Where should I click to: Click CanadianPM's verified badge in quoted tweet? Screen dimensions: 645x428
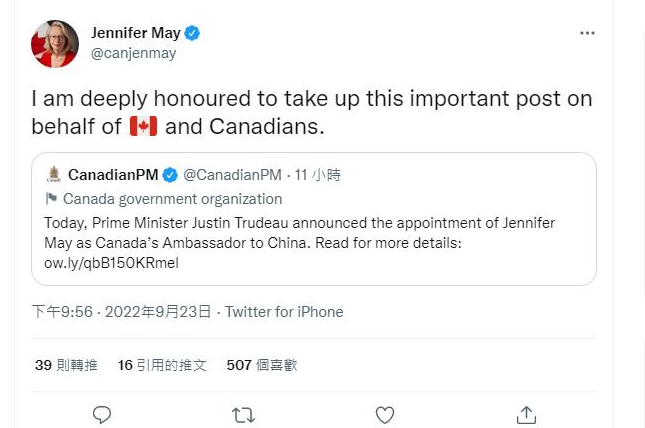[x=170, y=175]
